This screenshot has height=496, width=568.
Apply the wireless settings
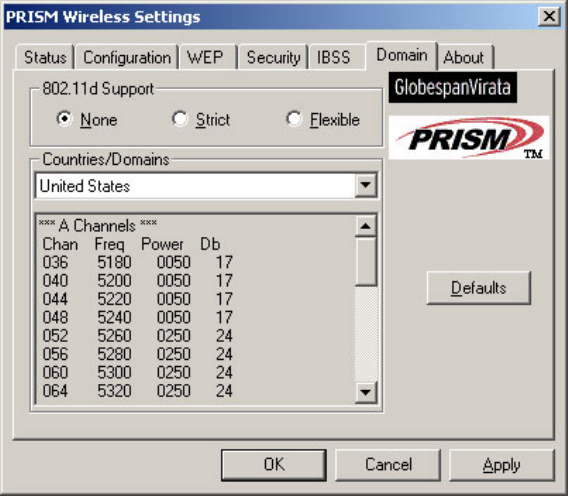[502, 465]
